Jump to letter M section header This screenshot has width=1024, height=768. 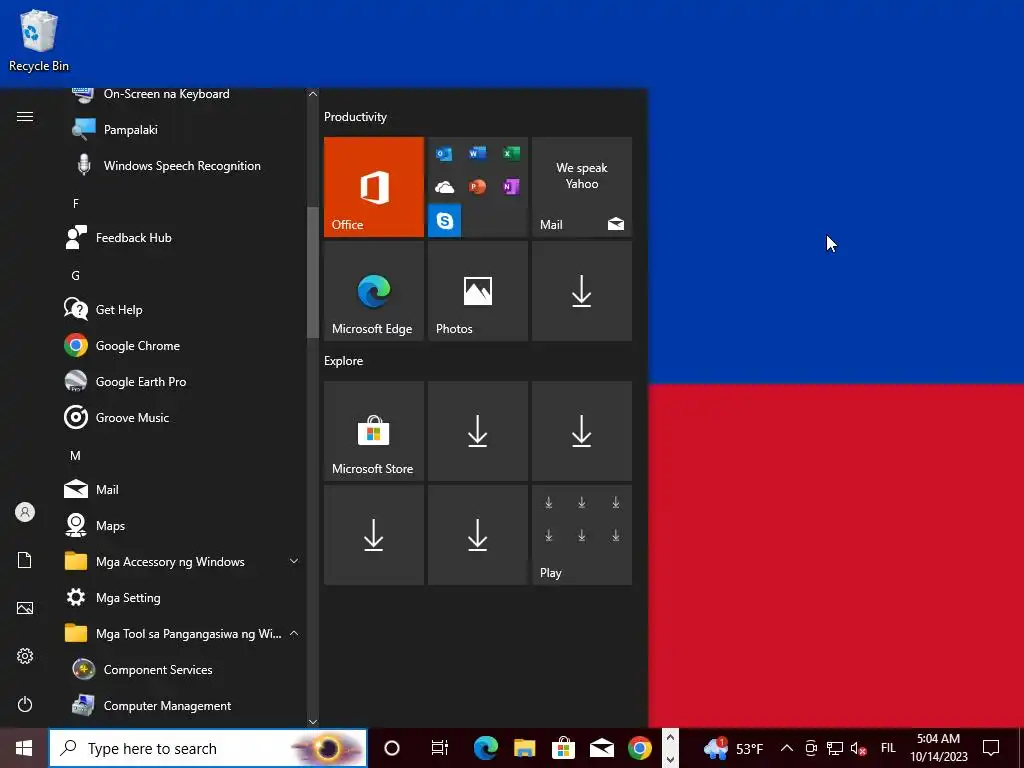coord(76,456)
